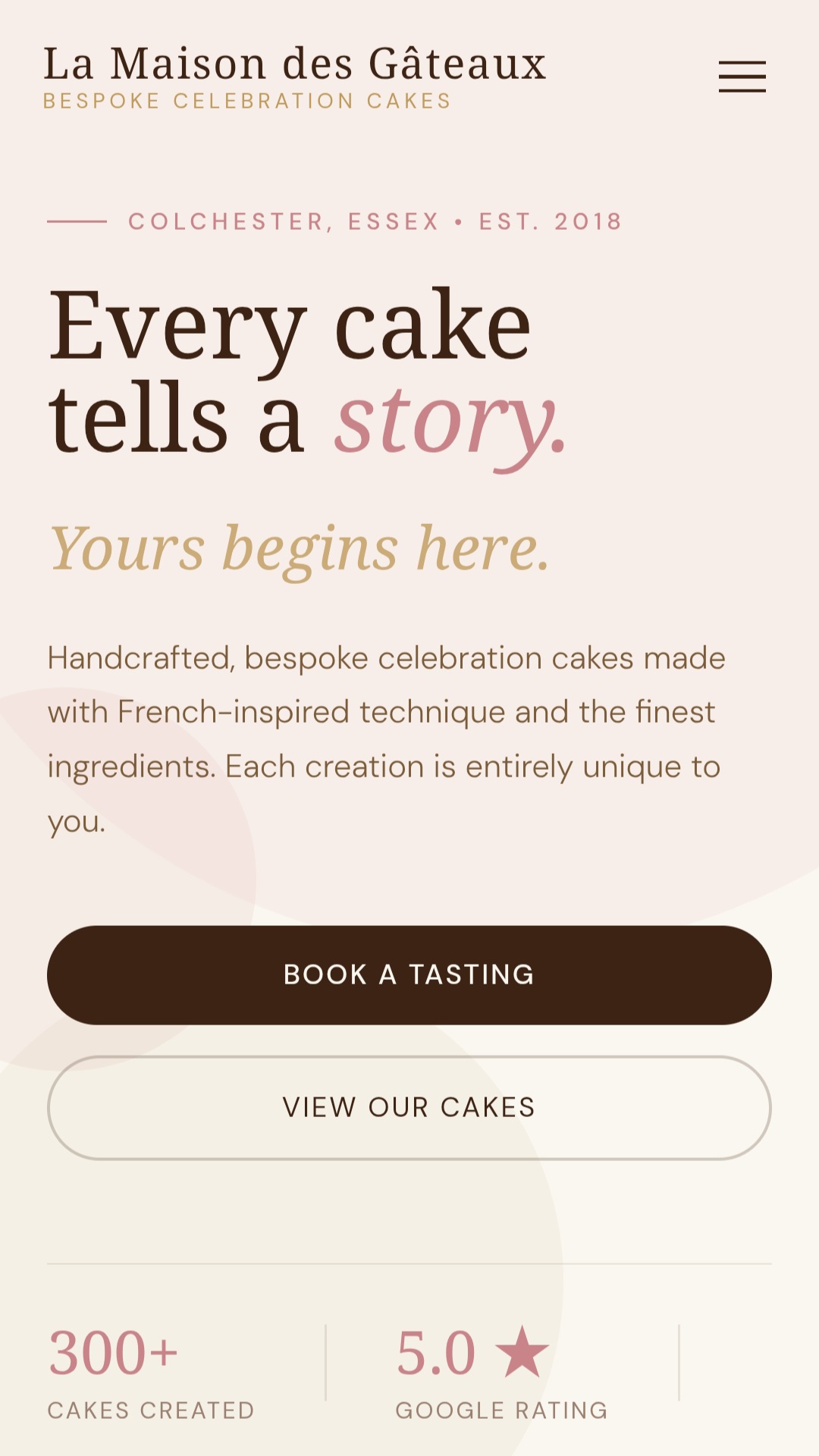
Task: Click the La Maison des Gâteaux logo
Action: tap(295, 64)
